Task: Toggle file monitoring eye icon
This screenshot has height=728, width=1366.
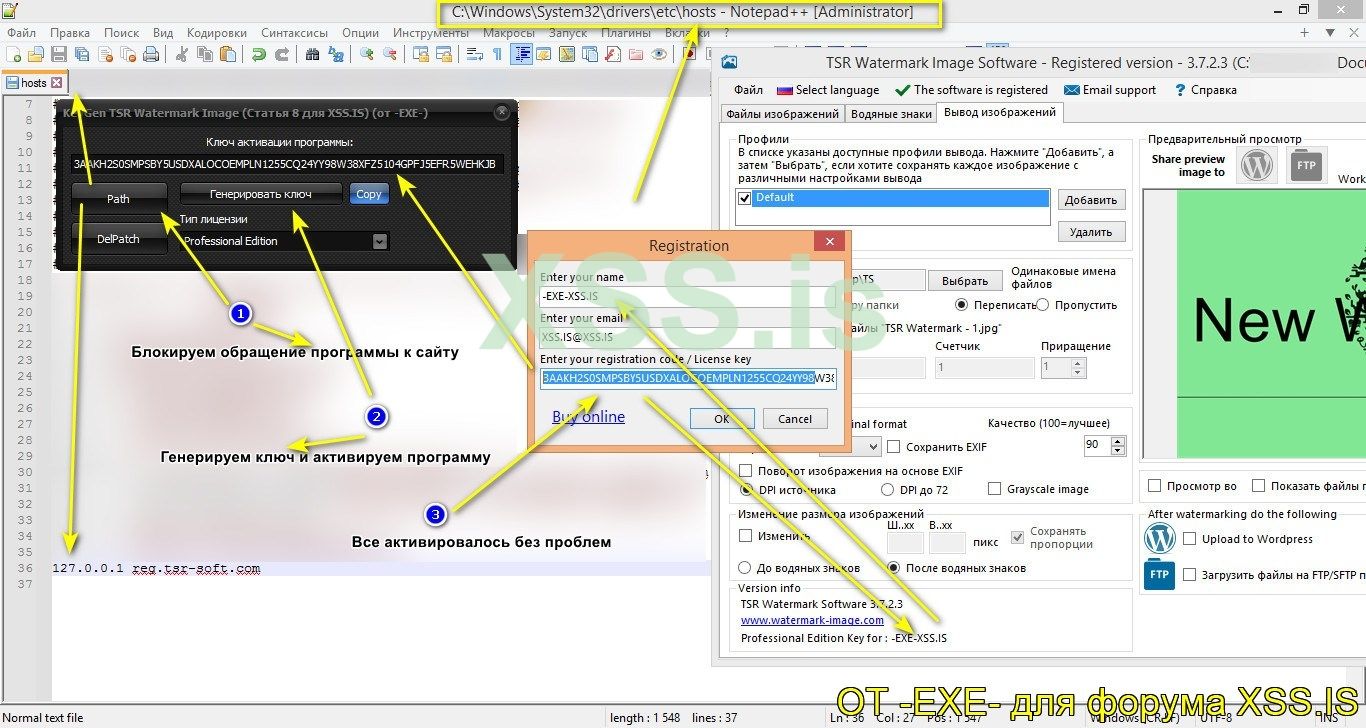Action: 659,54
